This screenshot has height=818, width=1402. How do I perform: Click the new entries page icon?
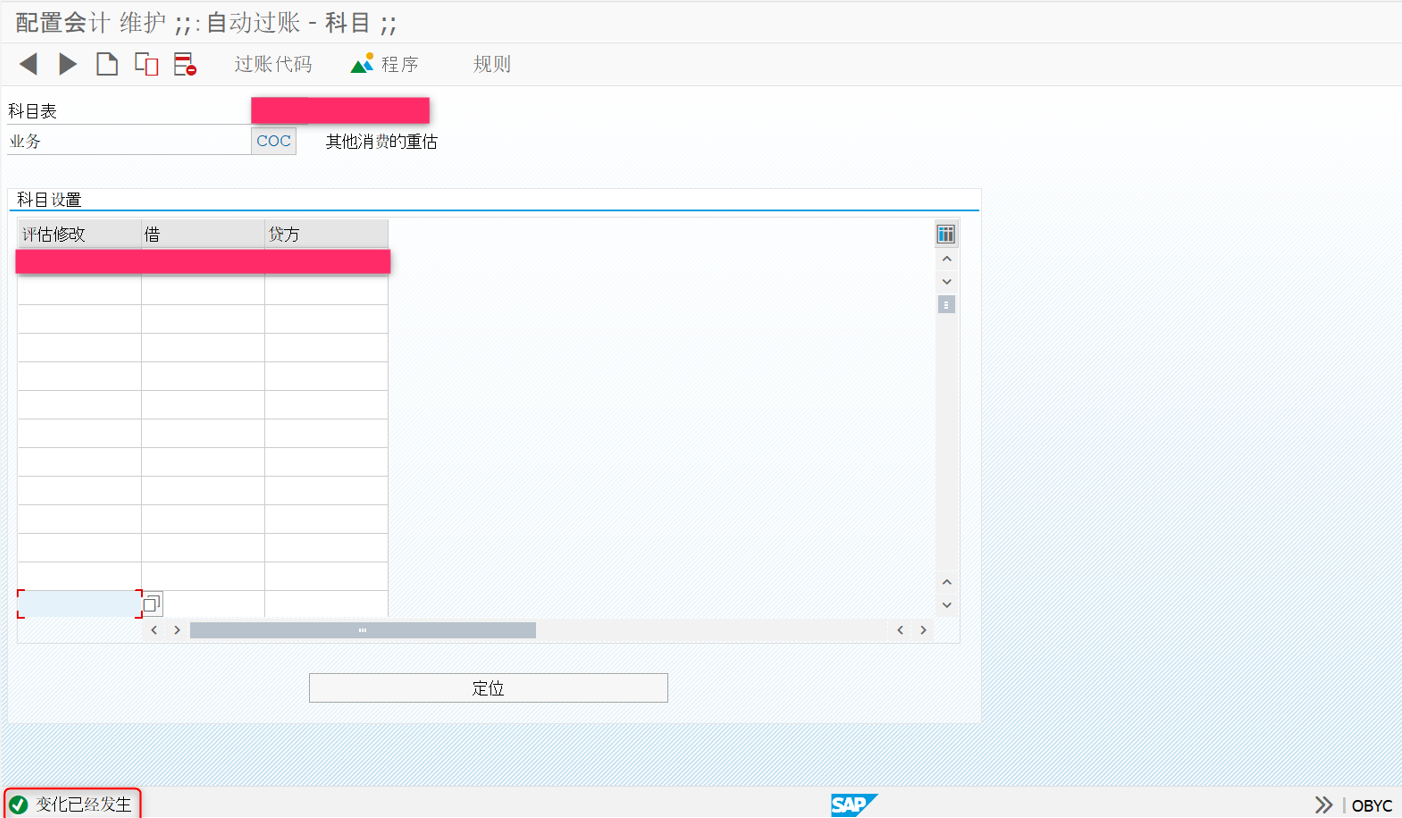[x=107, y=63]
